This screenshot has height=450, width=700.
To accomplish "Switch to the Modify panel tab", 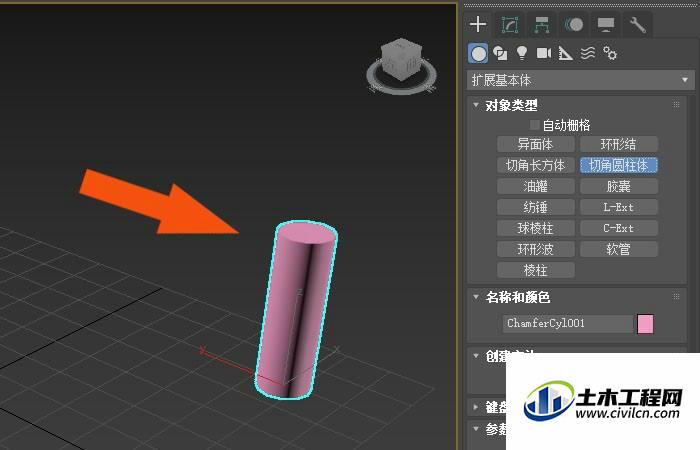I will tap(510, 25).
